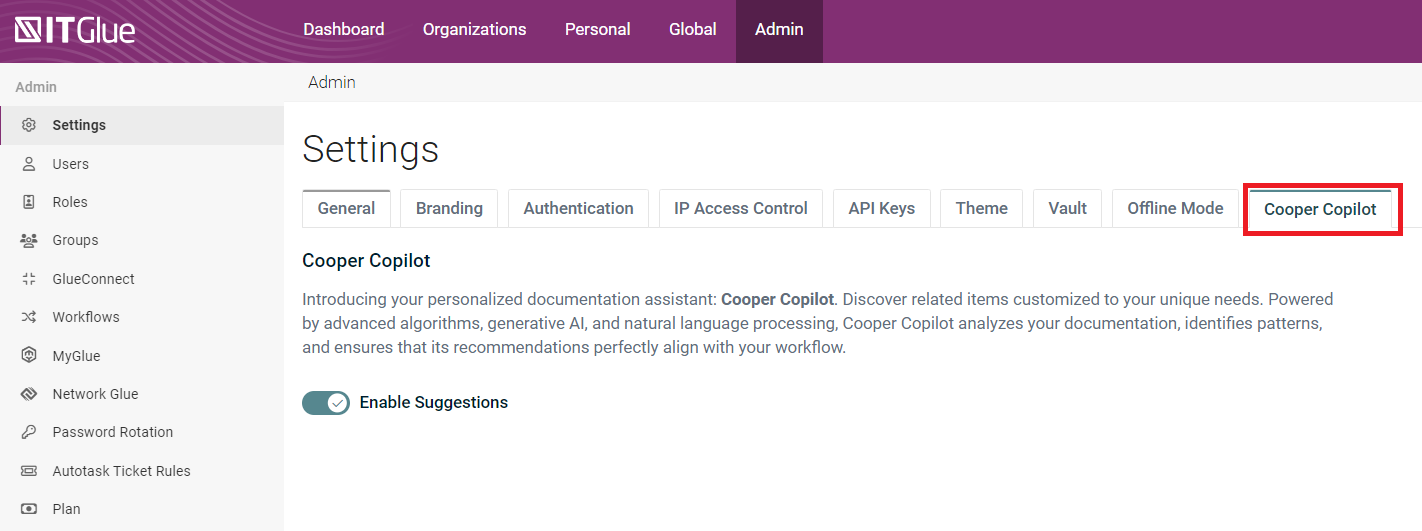Switch to the Theme tab
This screenshot has width=1422, height=531.
[982, 208]
